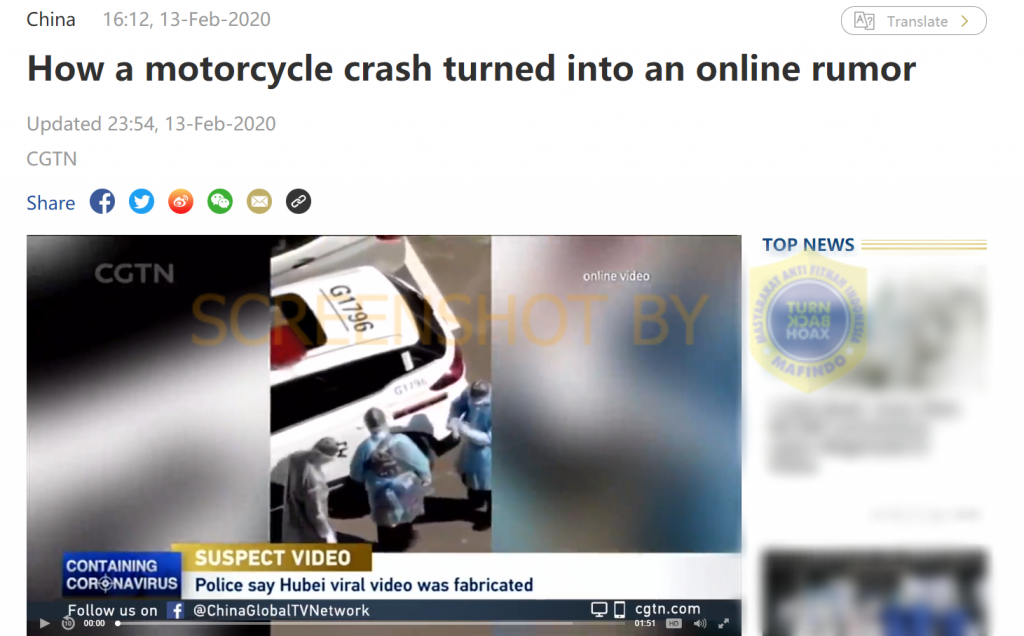Mute the video volume

[700, 624]
